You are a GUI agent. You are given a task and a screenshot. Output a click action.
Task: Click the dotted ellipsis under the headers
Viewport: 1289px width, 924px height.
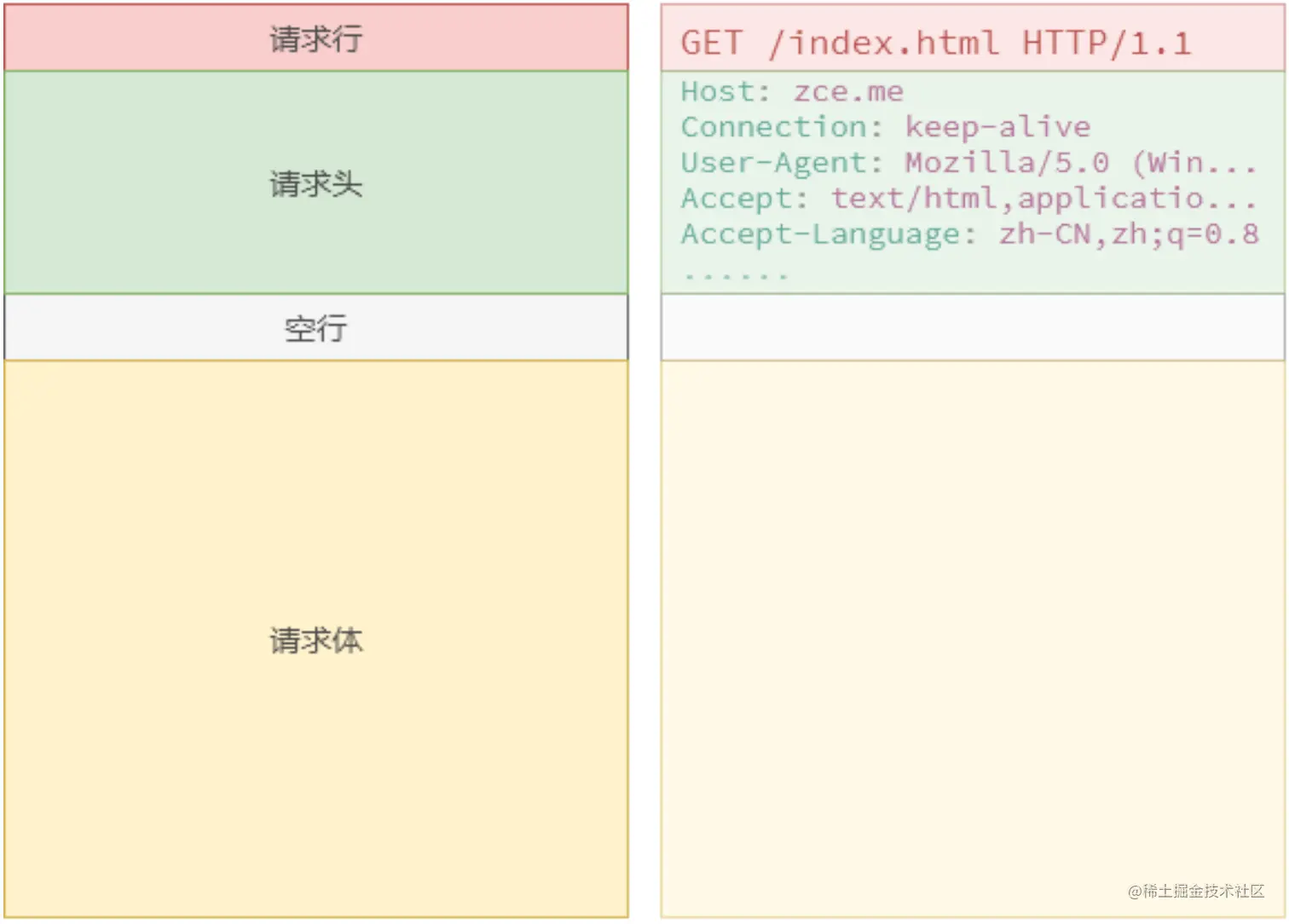(x=736, y=274)
